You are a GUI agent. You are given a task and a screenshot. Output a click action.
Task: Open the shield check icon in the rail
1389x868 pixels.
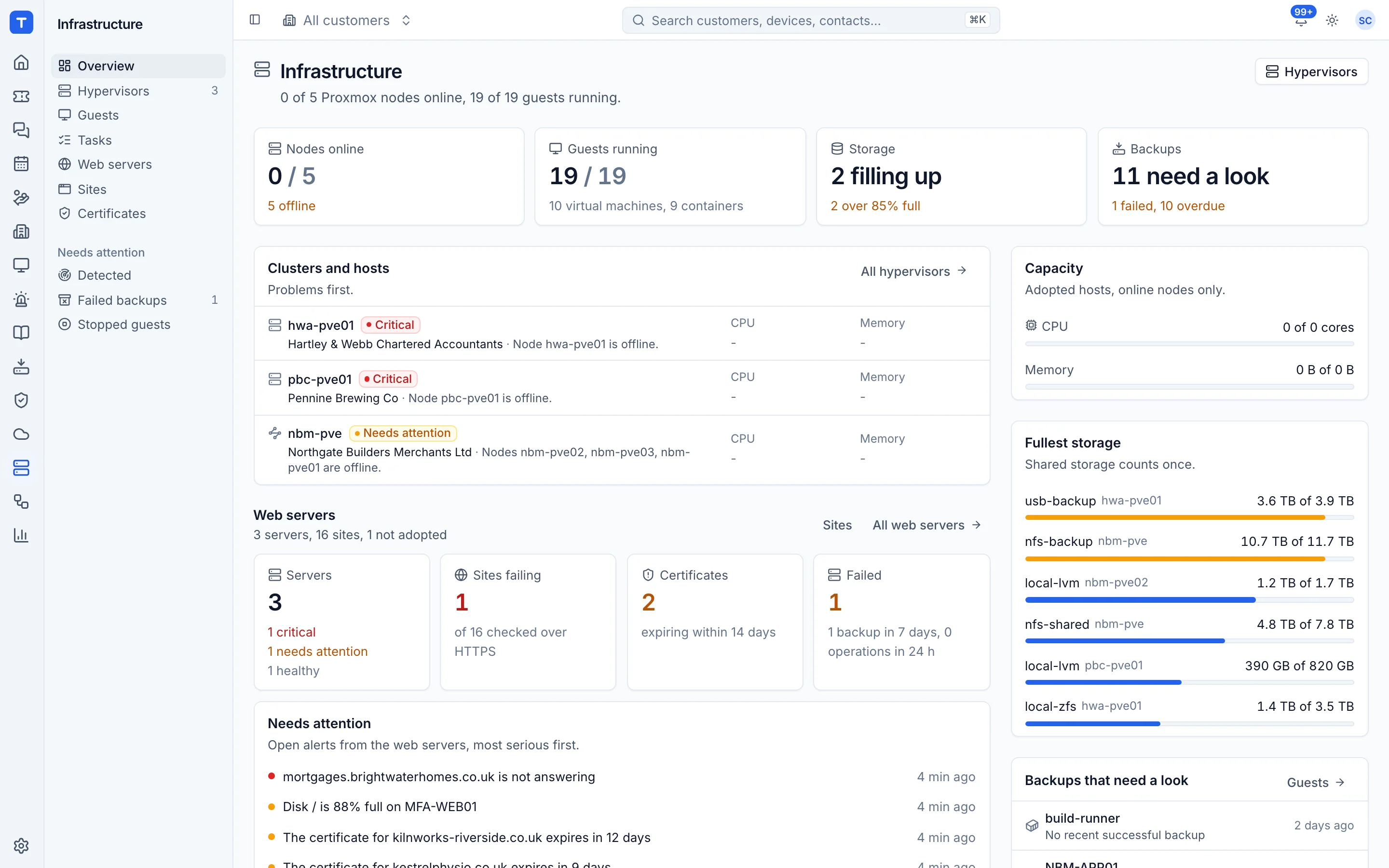pyautogui.click(x=21, y=400)
